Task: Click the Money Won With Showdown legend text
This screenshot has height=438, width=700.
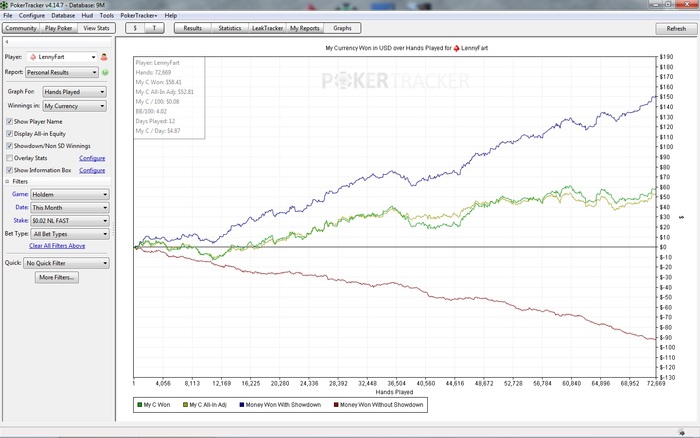Action: coord(283,405)
